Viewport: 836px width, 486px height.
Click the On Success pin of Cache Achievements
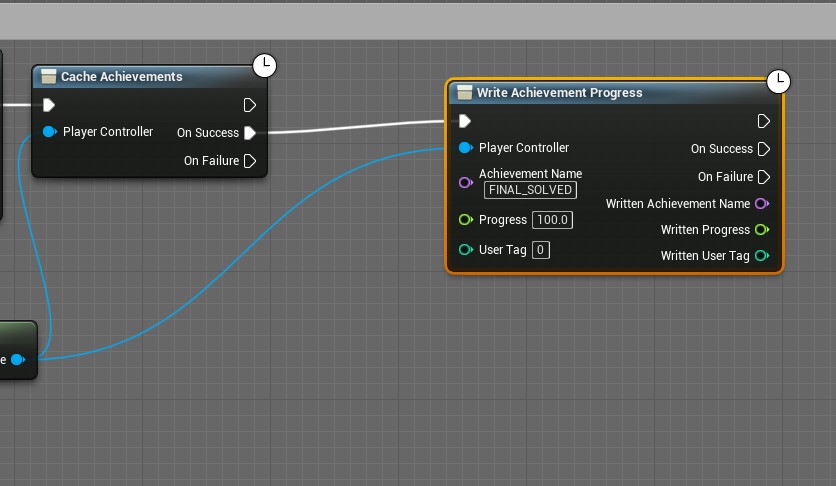(x=250, y=133)
